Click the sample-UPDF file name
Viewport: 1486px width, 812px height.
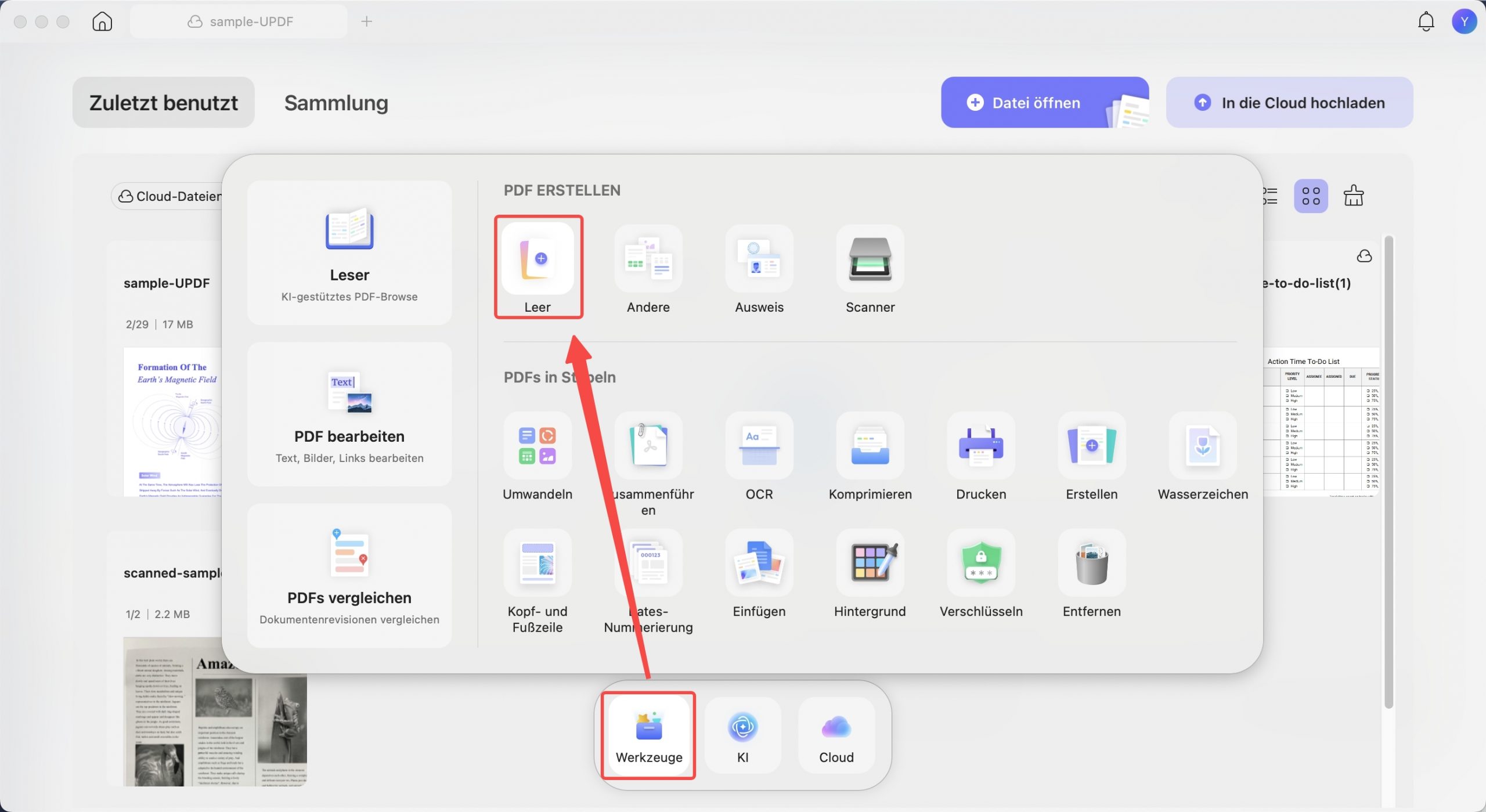pyautogui.click(x=167, y=283)
